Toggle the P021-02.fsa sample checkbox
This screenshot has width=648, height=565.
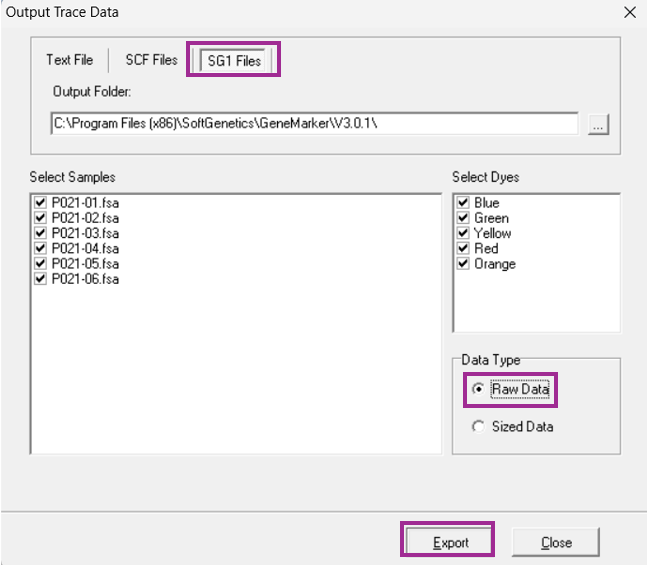click(x=41, y=218)
